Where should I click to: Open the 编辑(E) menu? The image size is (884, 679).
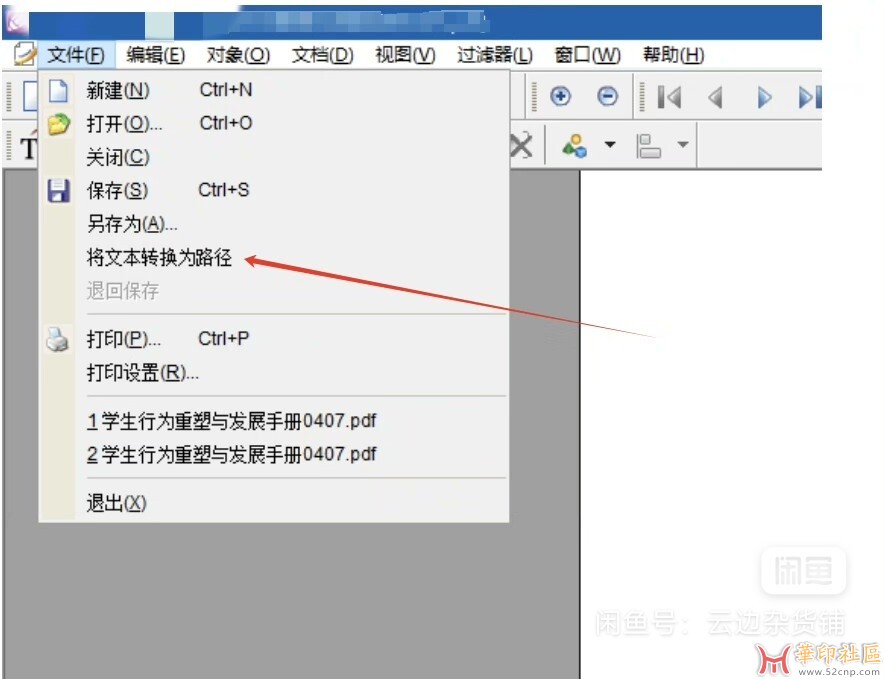(155, 55)
